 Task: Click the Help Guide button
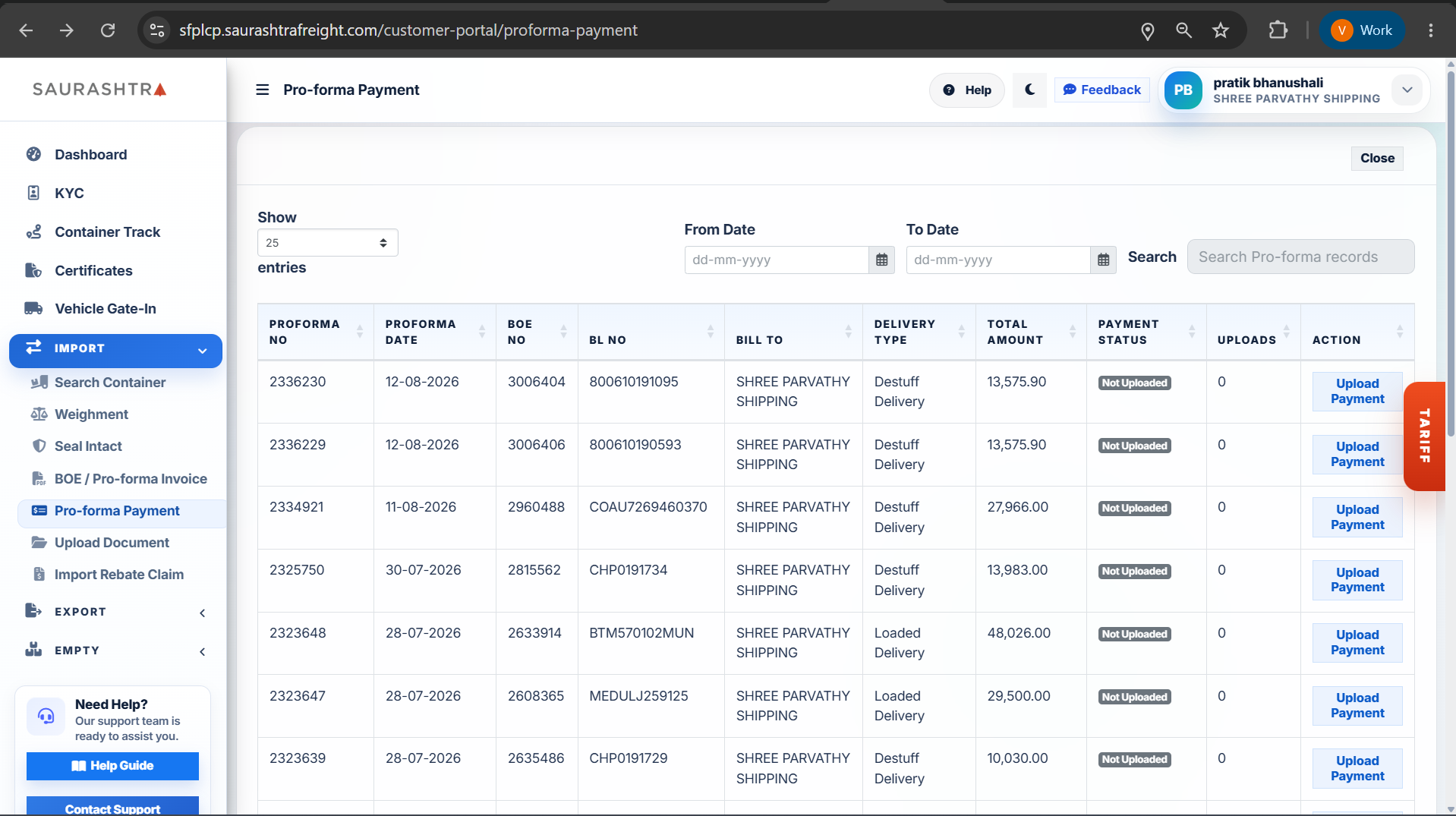point(112,766)
